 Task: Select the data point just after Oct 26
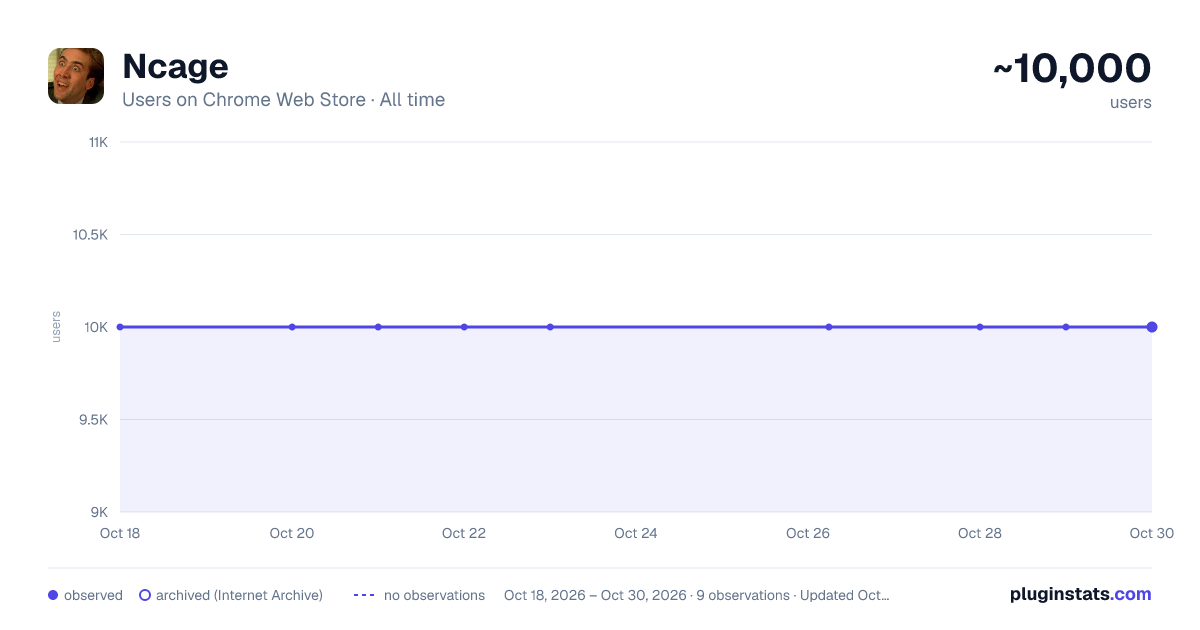pos(829,327)
